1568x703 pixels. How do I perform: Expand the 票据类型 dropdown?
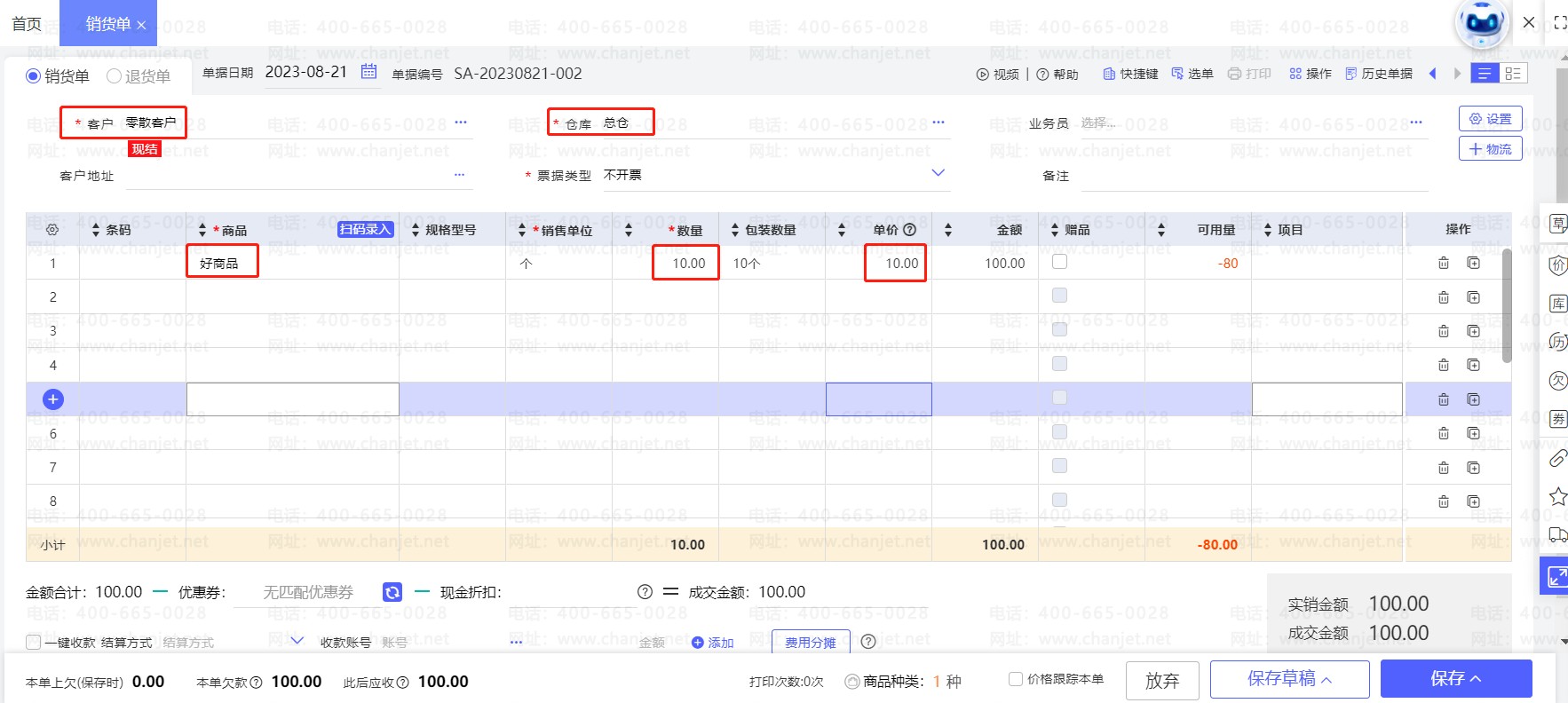[938, 173]
